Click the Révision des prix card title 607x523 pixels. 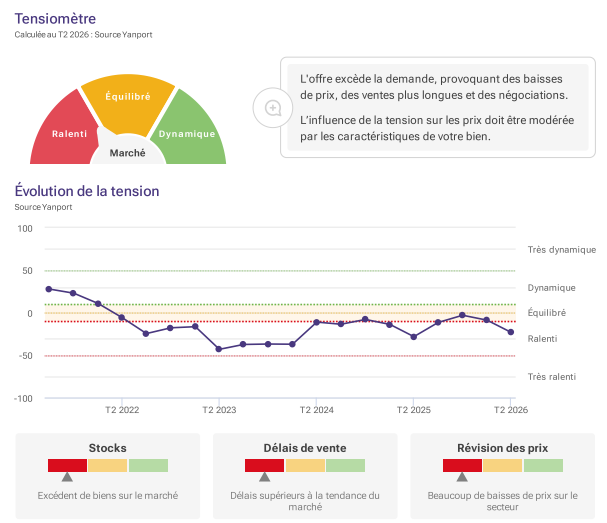click(502, 448)
